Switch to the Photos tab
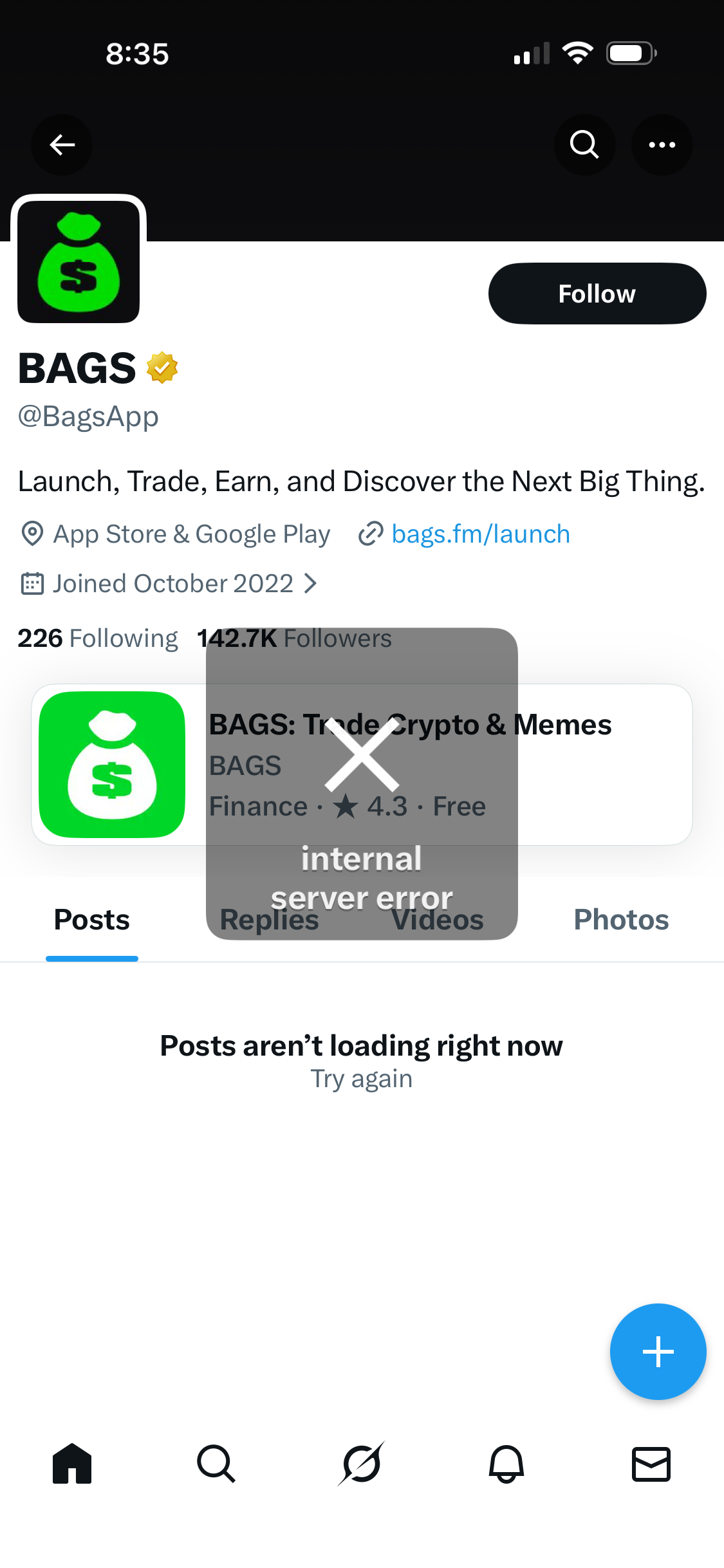The width and height of the screenshot is (724, 1568). click(x=621, y=920)
